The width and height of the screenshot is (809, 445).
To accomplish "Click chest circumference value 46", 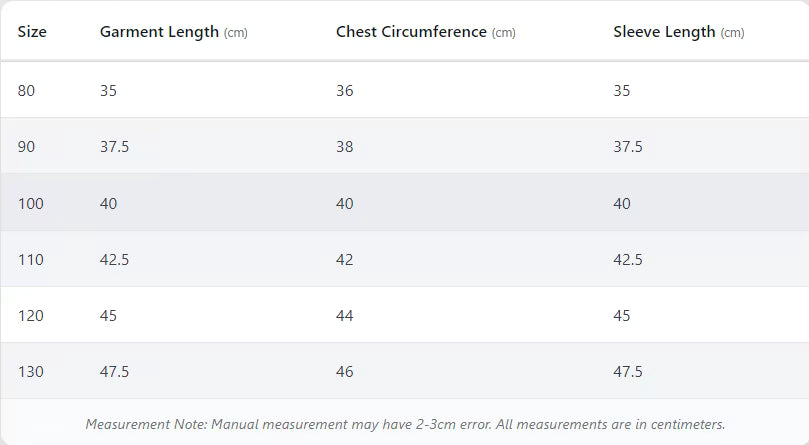I will tap(345, 372).
